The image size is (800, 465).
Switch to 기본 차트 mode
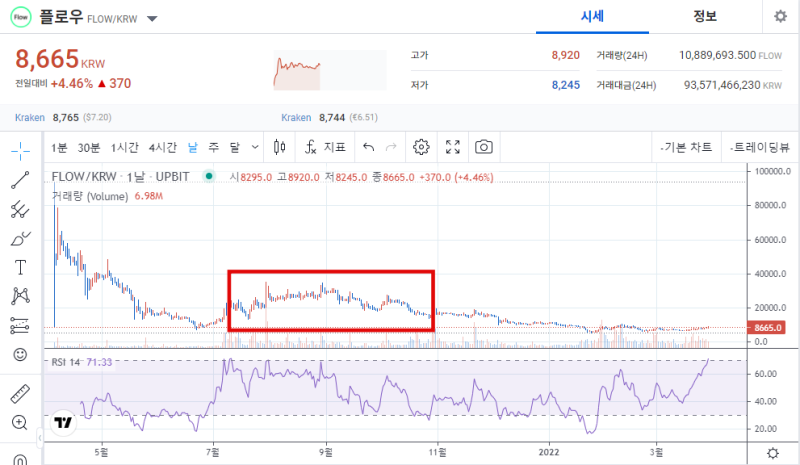(686, 148)
